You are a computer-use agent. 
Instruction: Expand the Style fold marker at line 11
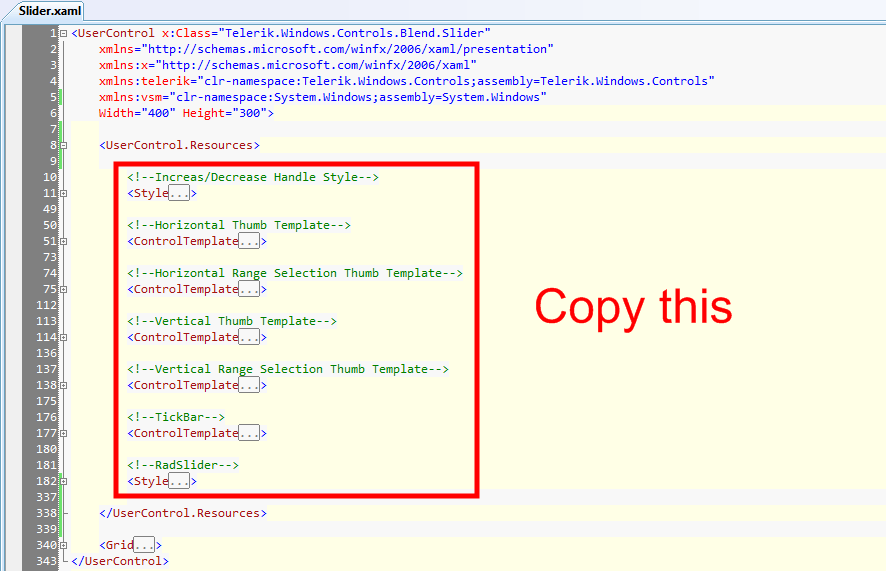[x=64, y=193]
